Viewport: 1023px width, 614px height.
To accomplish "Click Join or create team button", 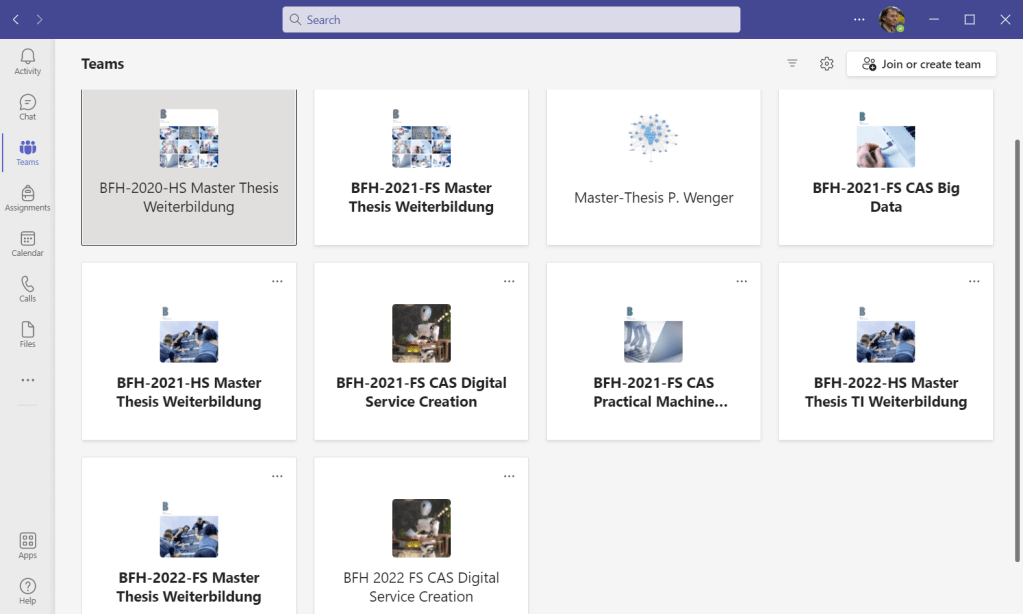I will [921, 64].
